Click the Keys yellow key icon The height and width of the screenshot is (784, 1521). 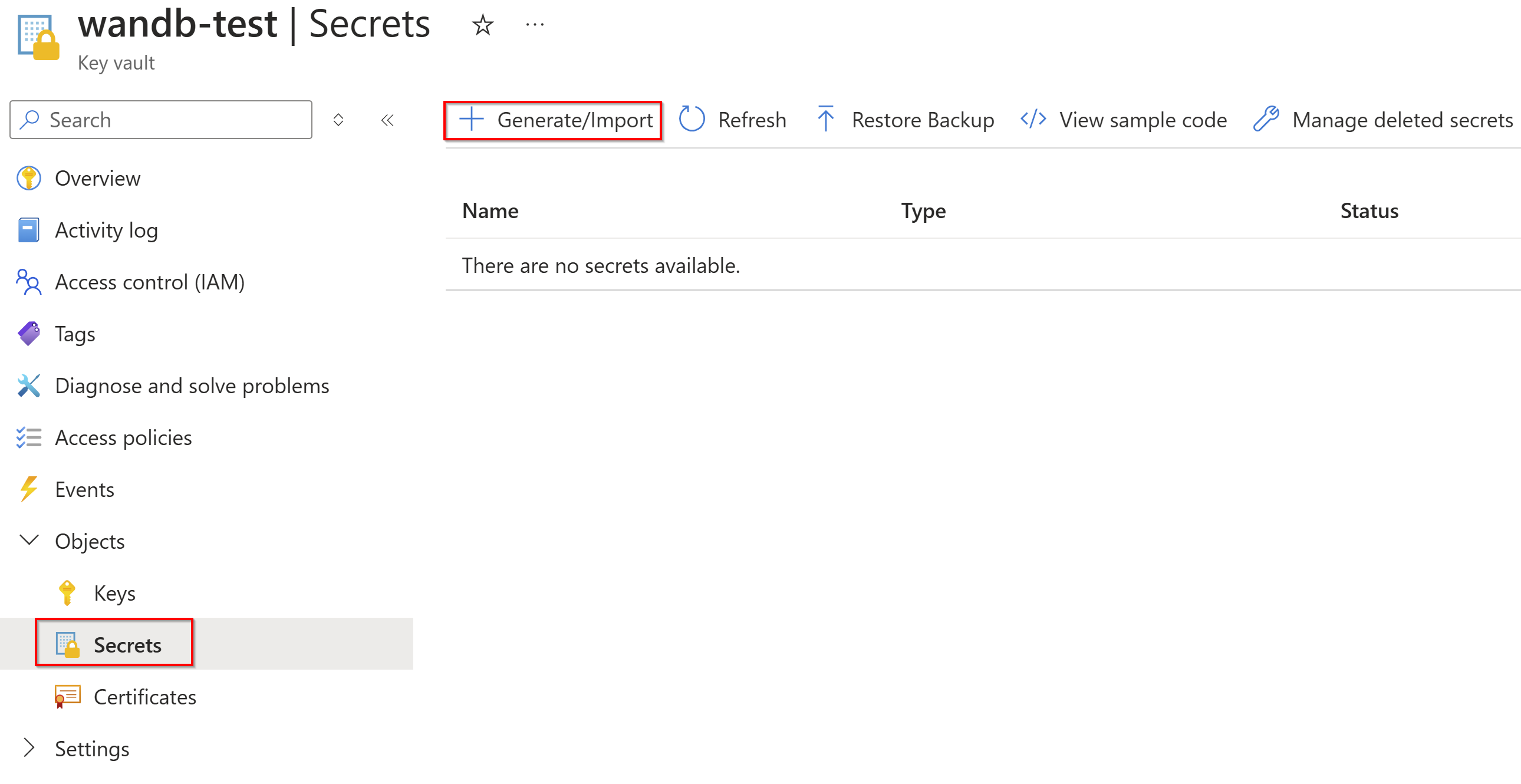[x=67, y=593]
